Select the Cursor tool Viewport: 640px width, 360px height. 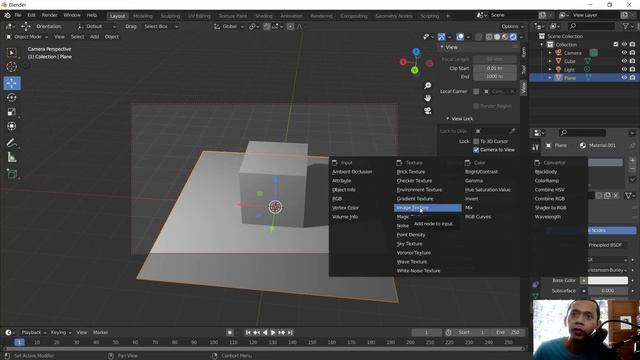[11, 67]
